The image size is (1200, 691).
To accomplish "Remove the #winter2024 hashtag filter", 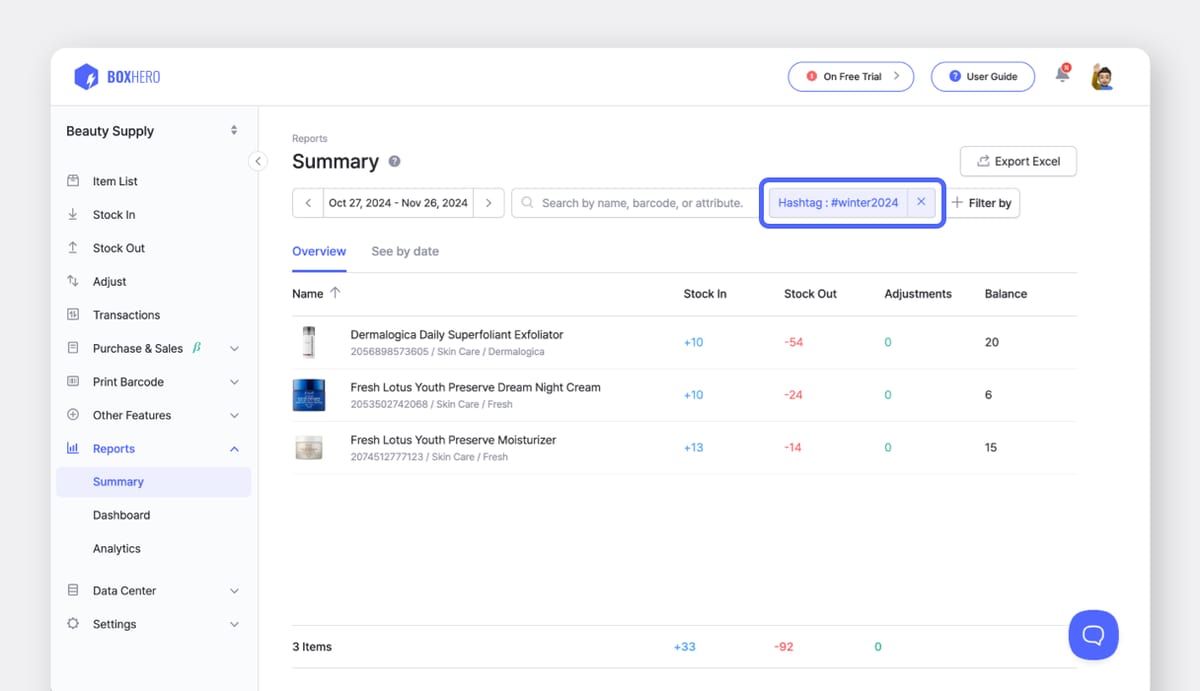I will click(x=921, y=202).
